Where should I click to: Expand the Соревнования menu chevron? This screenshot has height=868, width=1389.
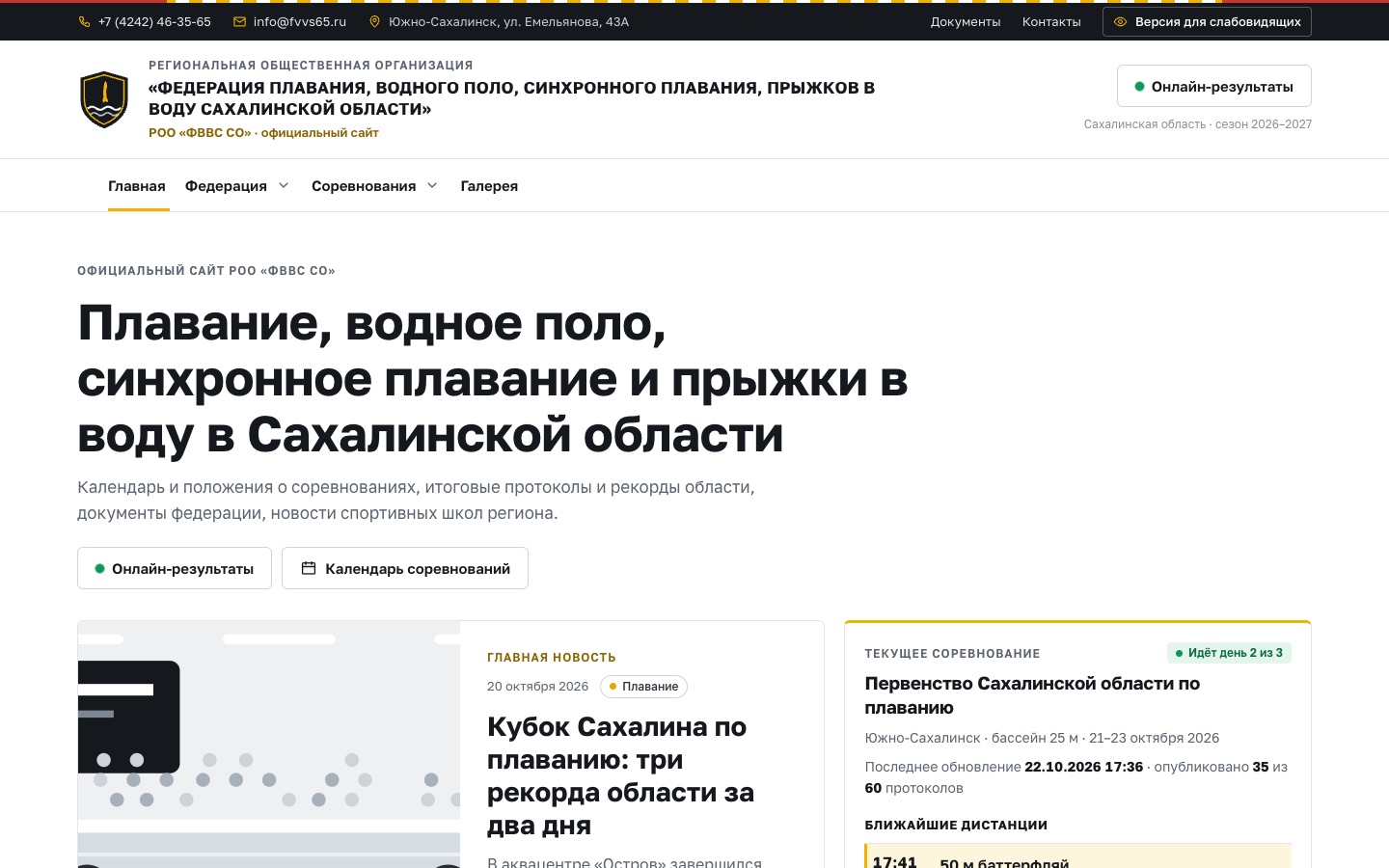[432, 185]
